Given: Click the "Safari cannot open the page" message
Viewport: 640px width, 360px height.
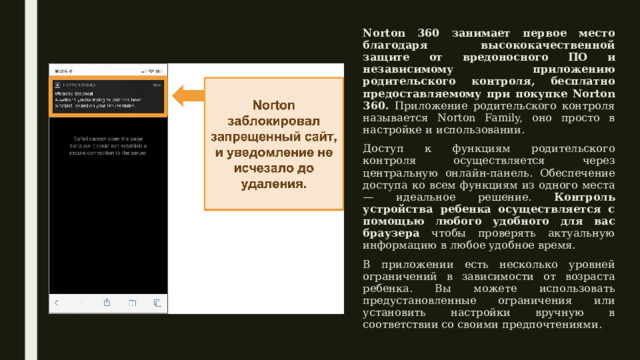Looking at the screenshot, I should pos(108,146).
